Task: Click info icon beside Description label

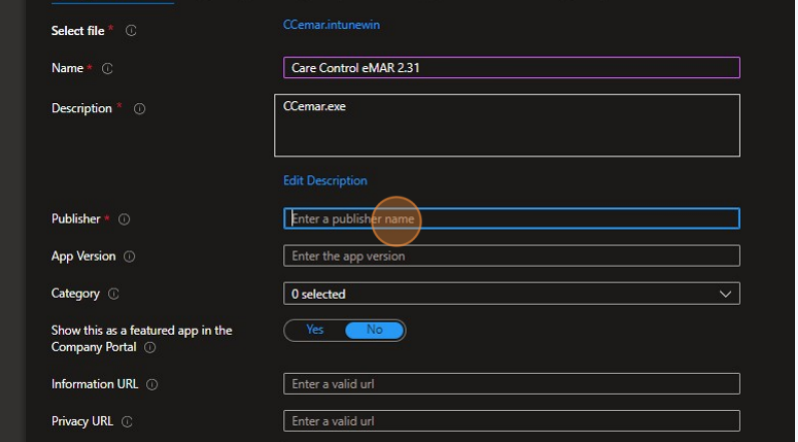Action: pos(139,109)
